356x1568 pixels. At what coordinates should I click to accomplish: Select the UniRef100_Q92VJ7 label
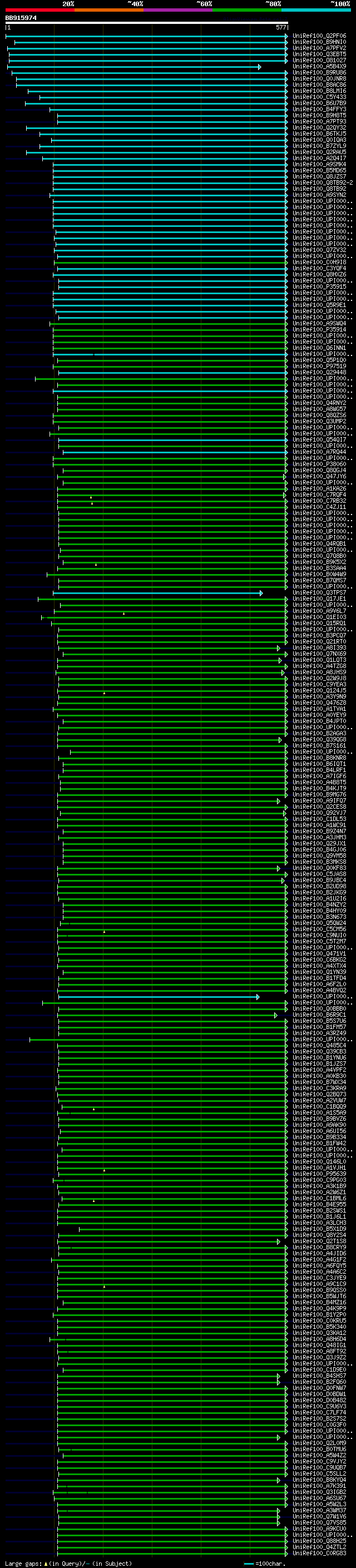319,813
